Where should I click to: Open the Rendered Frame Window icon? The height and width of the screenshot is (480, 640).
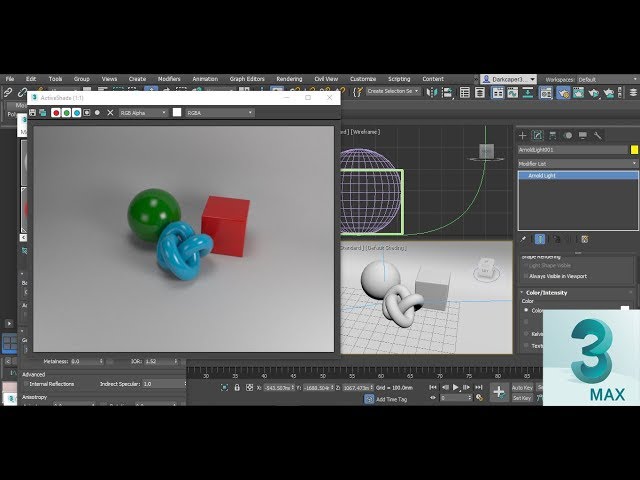pyautogui.click(x=578, y=93)
